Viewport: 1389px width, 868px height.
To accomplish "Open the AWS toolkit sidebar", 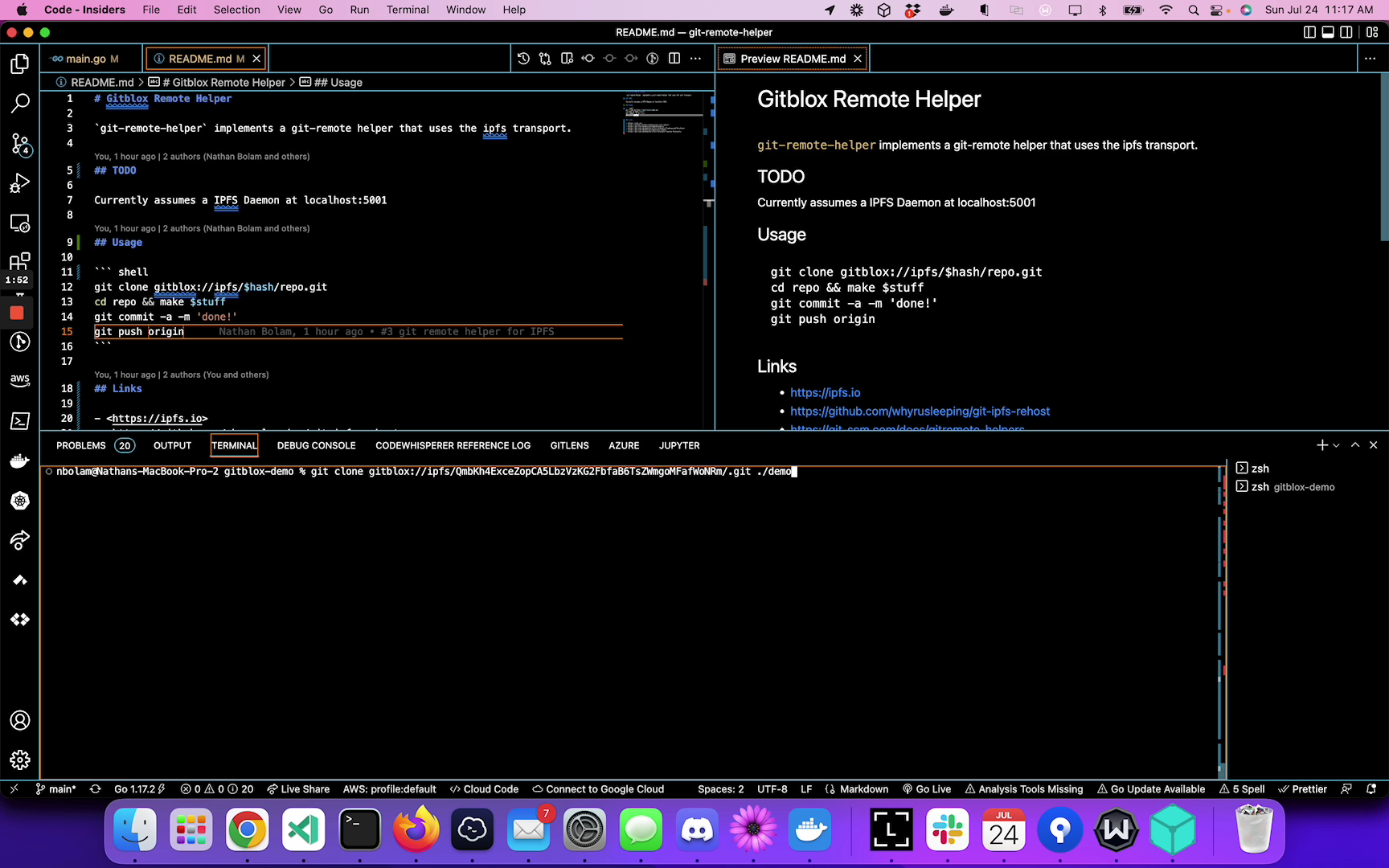I will click(x=20, y=380).
